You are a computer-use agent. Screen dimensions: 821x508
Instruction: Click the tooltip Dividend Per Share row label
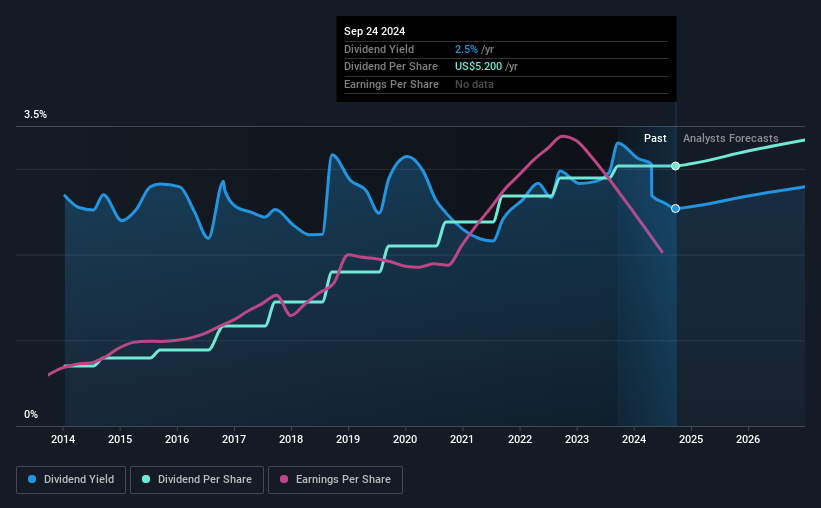coord(391,67)
